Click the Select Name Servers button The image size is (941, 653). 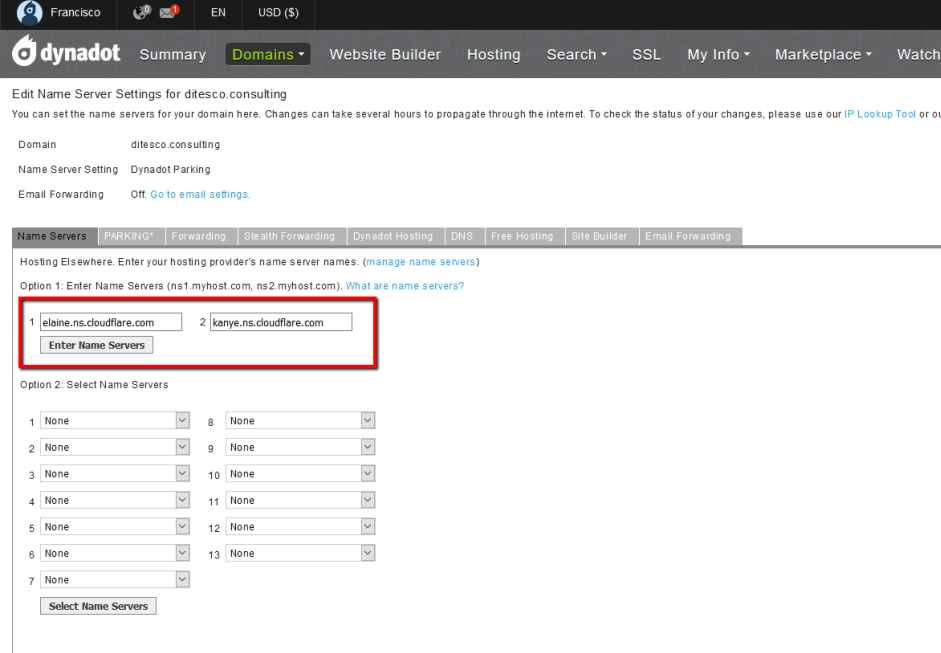[98, 606]
